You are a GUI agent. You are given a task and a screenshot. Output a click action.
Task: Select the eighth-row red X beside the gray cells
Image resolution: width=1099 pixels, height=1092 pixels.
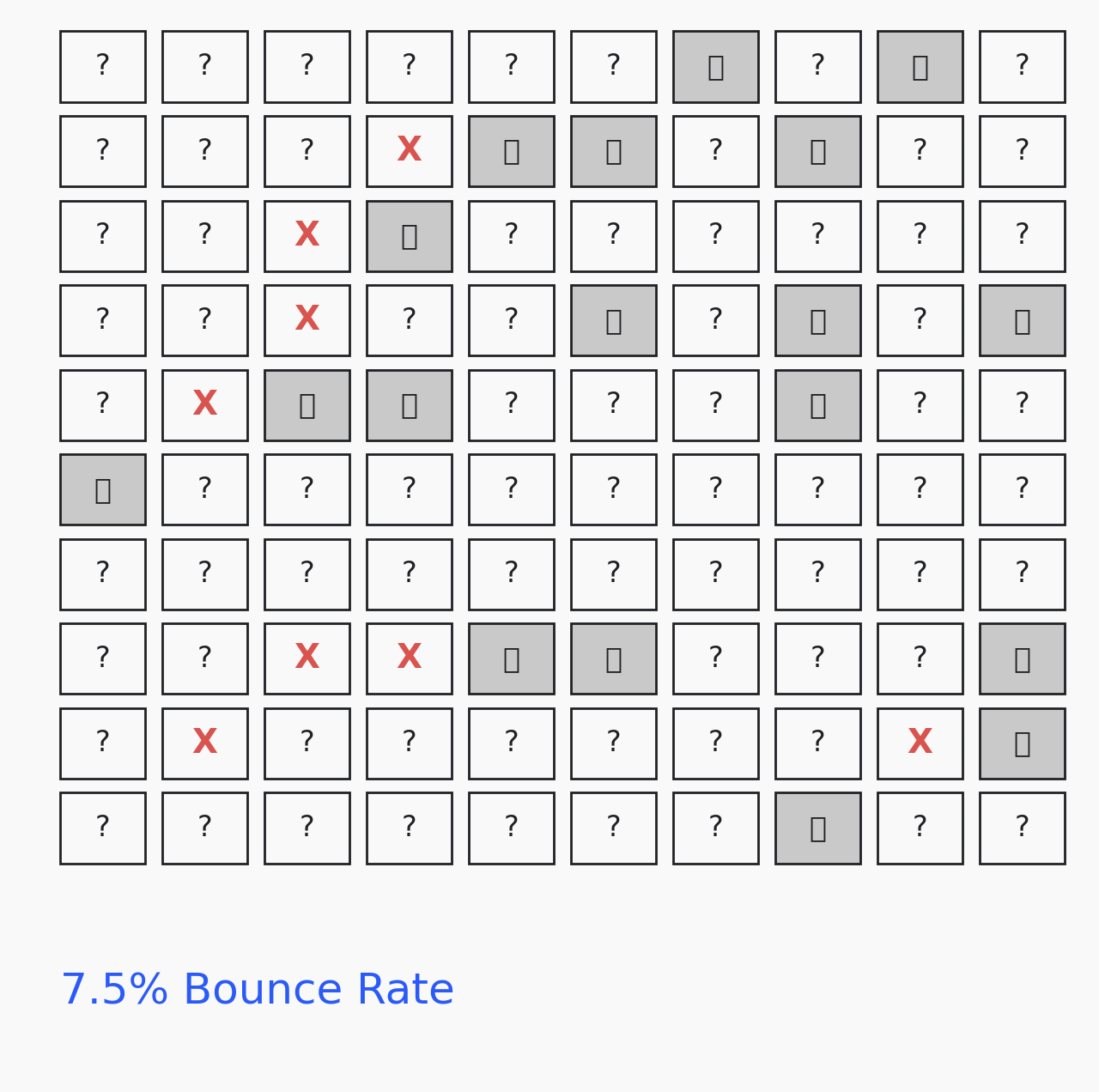click(x=410, y=658)
